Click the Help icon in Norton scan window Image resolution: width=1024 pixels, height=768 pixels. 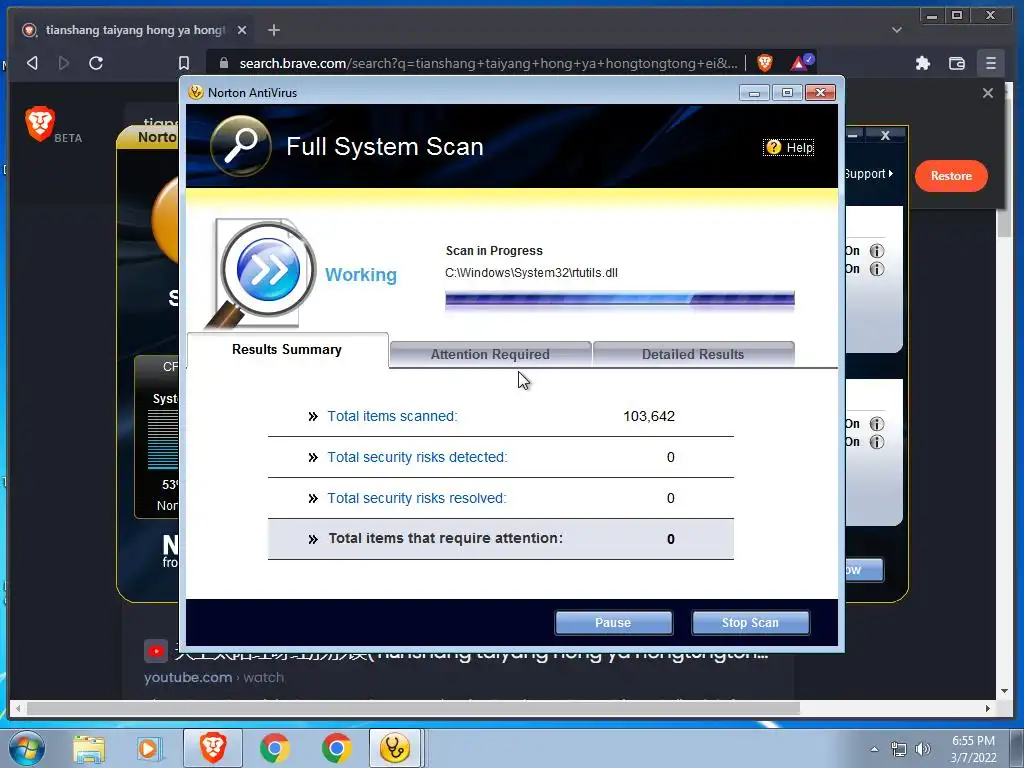[x=773, y=147]
